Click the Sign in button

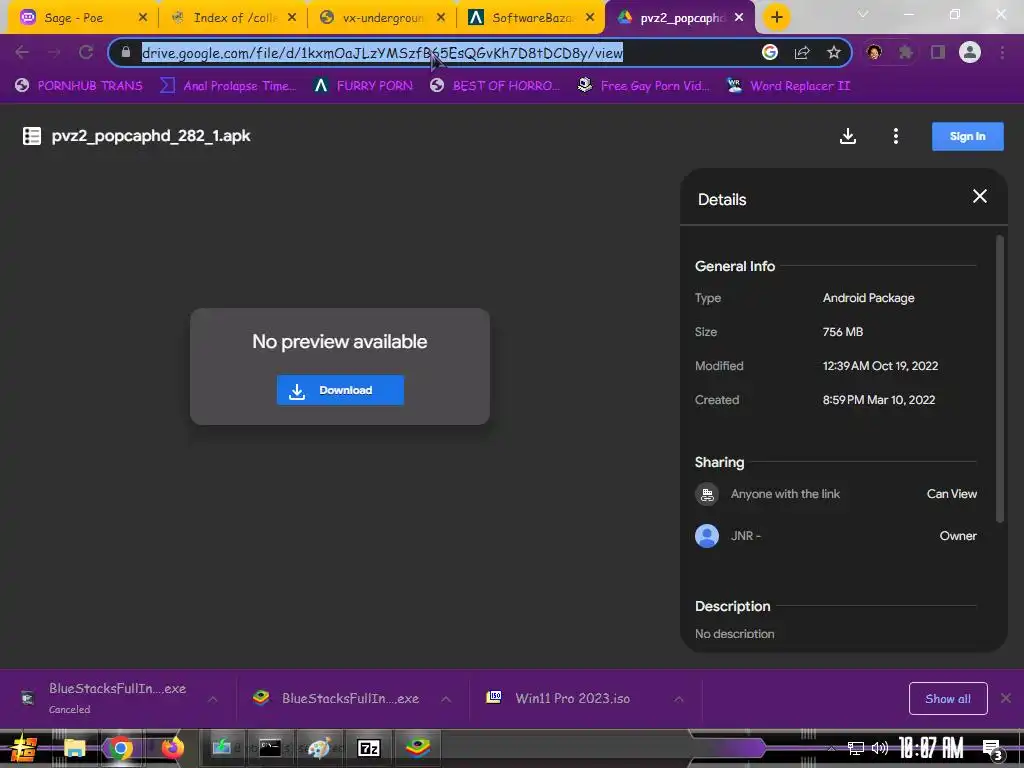[967, 136]
